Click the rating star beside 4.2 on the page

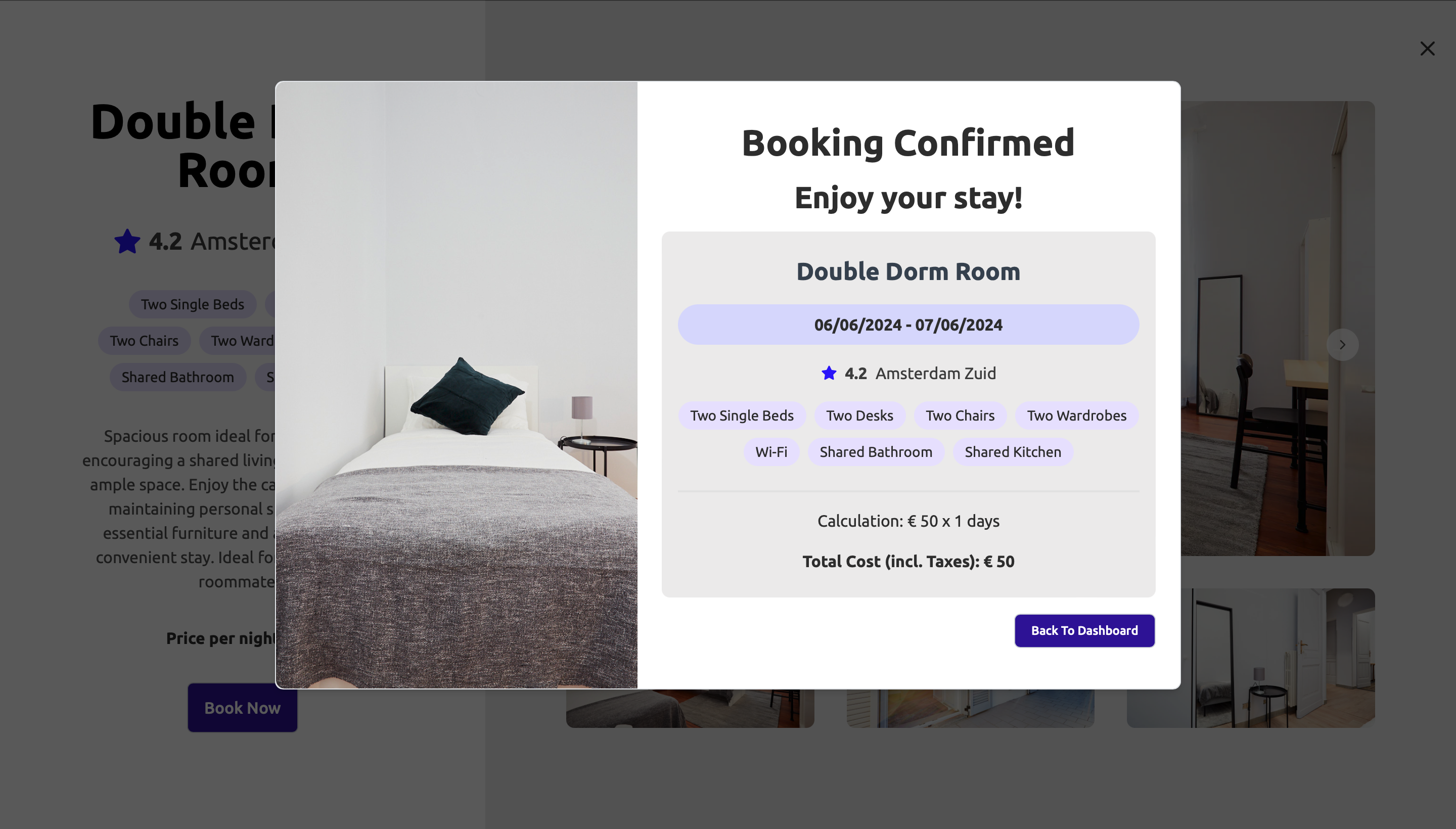click(x=127, y=242)
